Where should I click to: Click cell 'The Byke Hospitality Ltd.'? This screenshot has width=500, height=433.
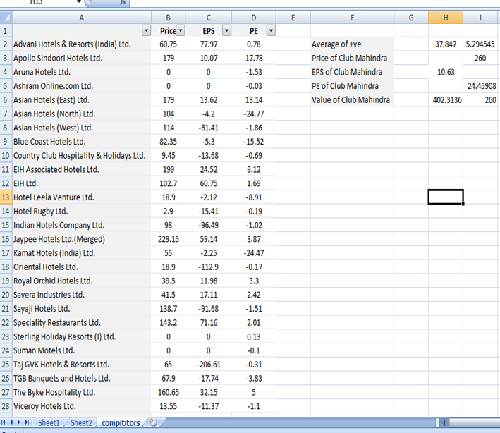82,393
